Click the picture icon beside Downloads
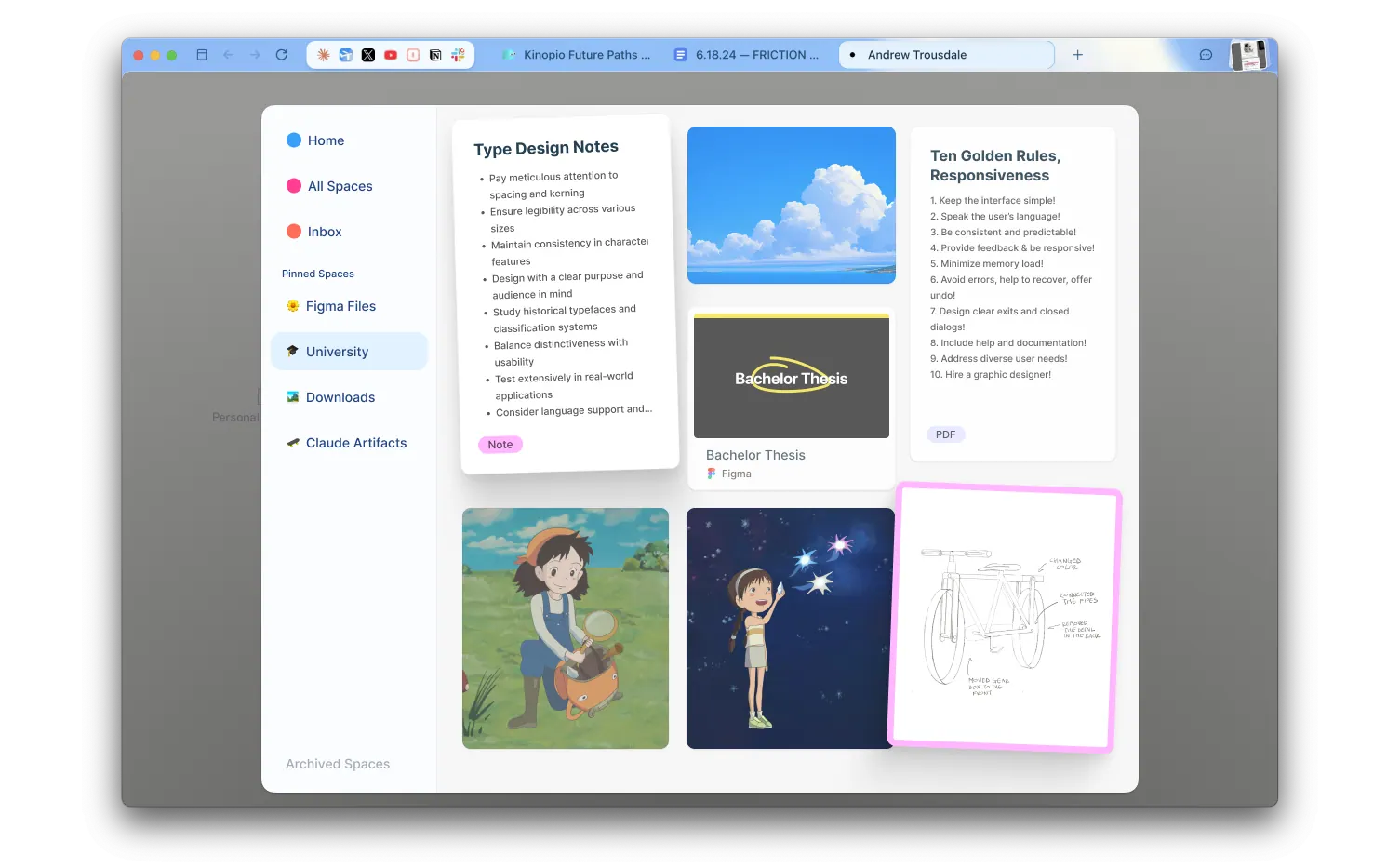The width and height of the screenshot is (1400, 868). click(x=293, y=397)
